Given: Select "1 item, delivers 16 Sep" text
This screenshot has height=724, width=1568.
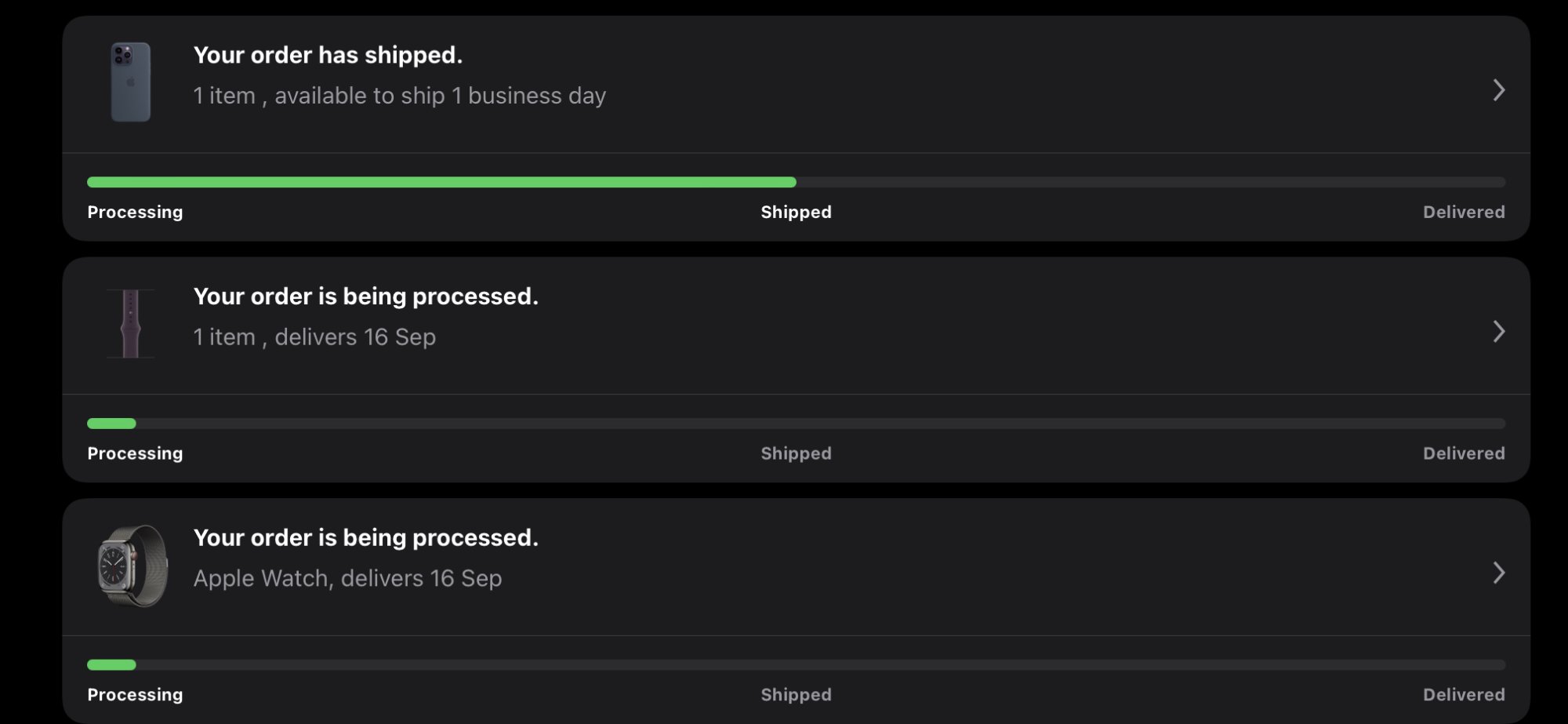Looking at the screenshot, I should [314, 337].
